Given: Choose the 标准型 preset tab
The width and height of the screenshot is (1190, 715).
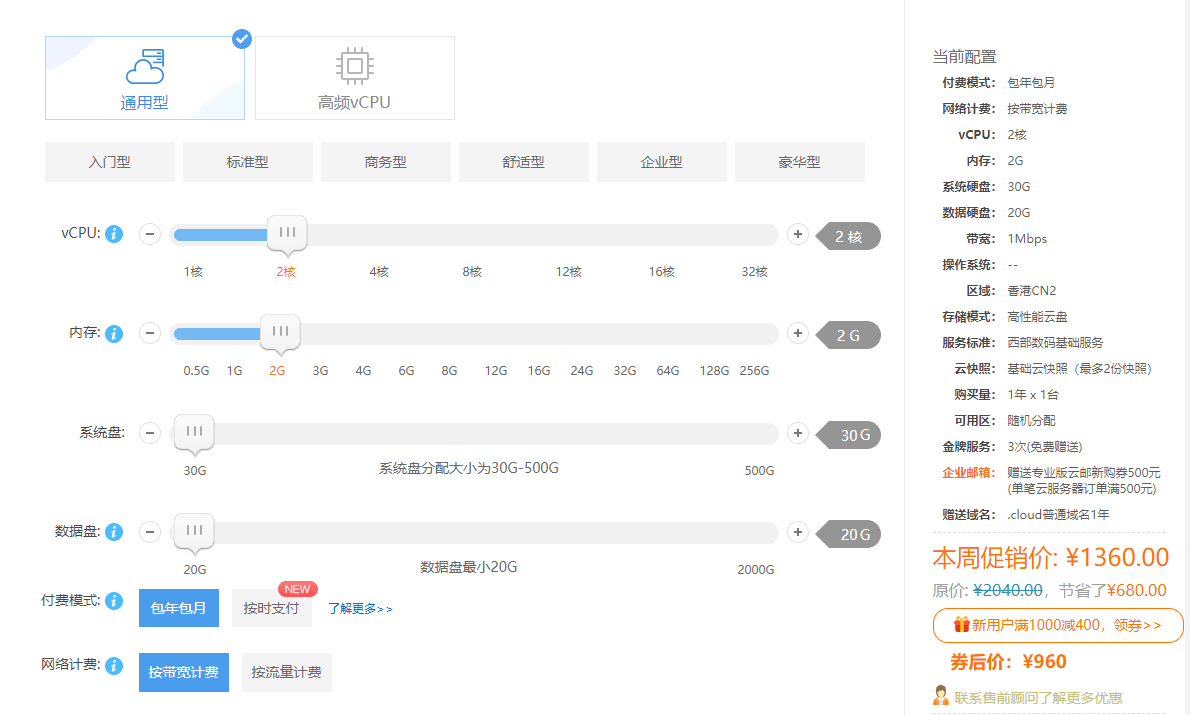Looking at the screenshot, I should tap(248, 162).
